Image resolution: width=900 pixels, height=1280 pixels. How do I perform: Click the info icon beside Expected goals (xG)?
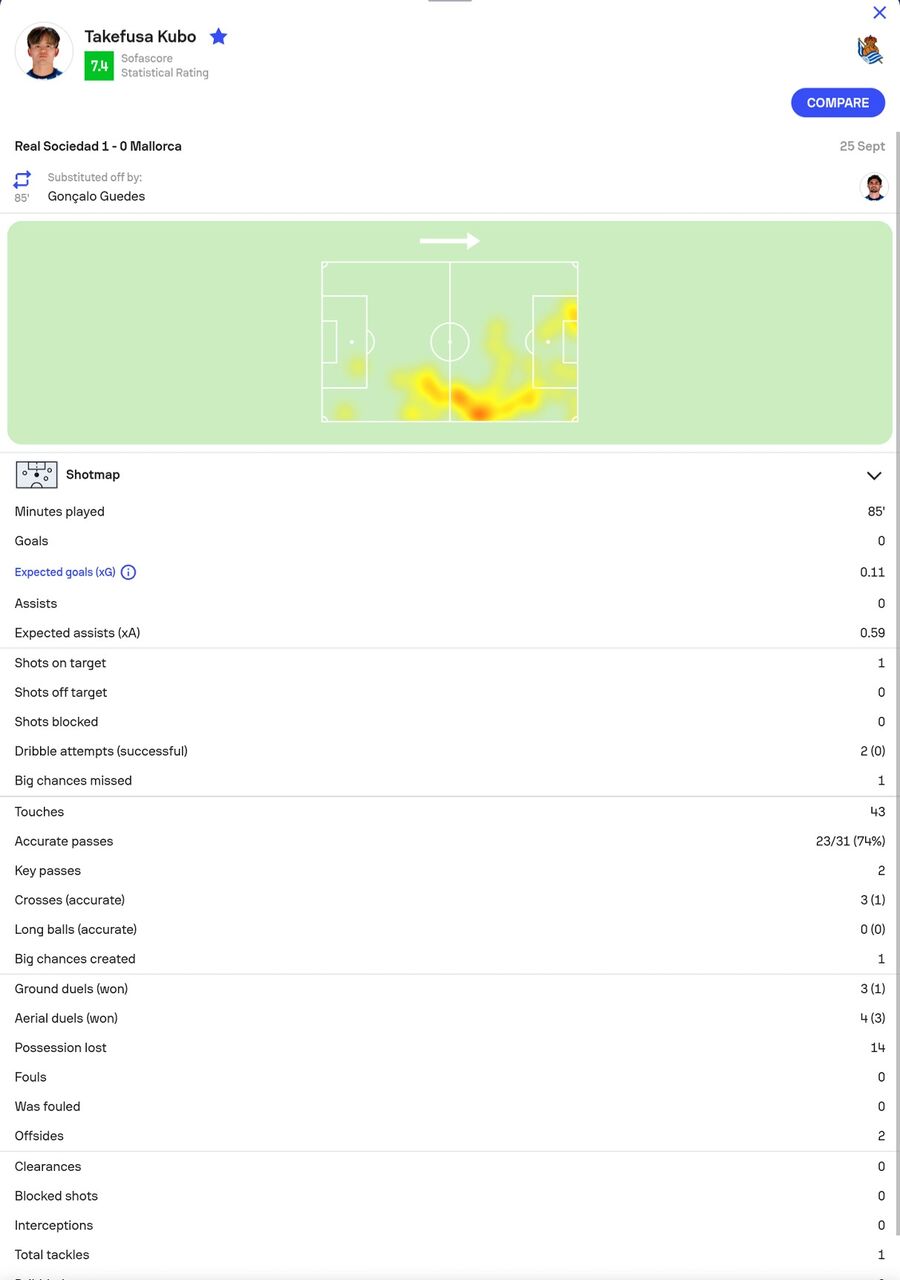click(128, 572)
